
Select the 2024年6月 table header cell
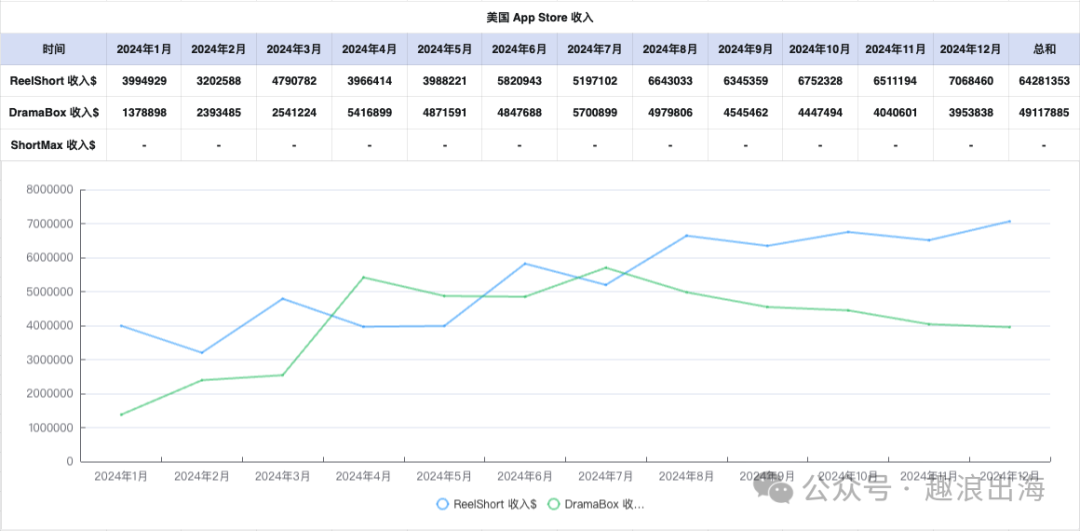[519, 49]
